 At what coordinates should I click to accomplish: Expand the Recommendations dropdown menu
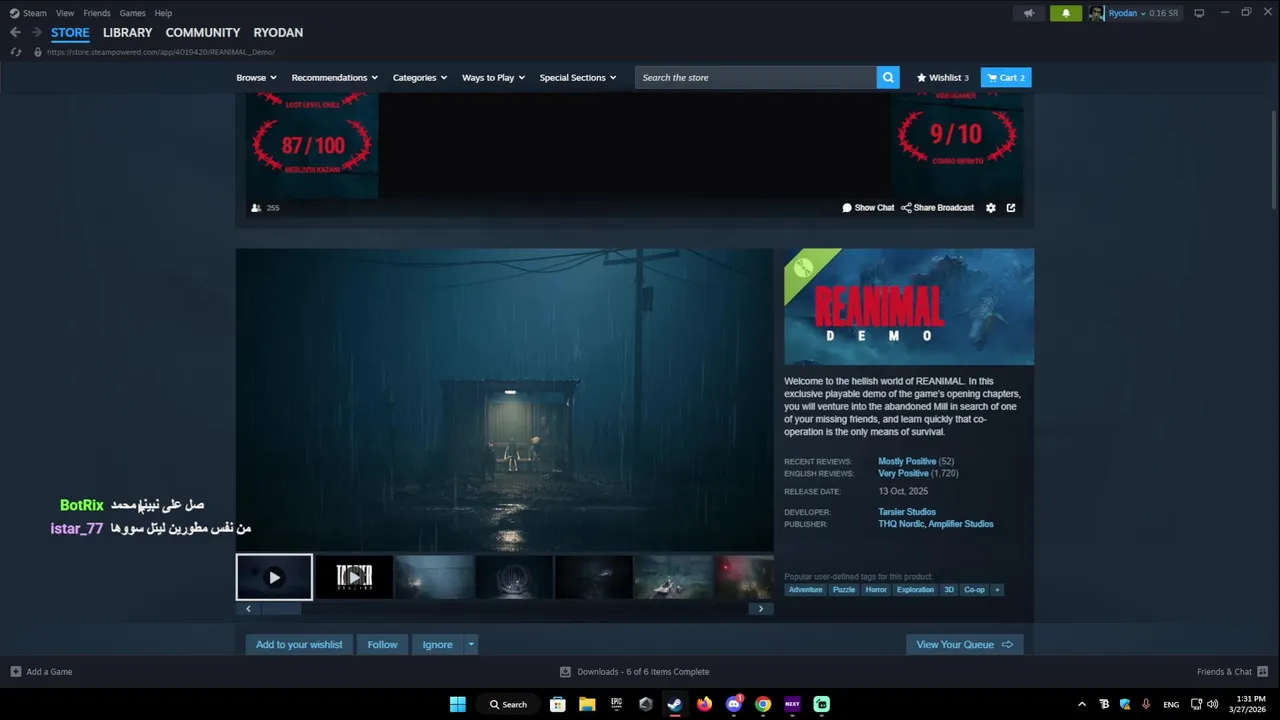click(334, 77)
